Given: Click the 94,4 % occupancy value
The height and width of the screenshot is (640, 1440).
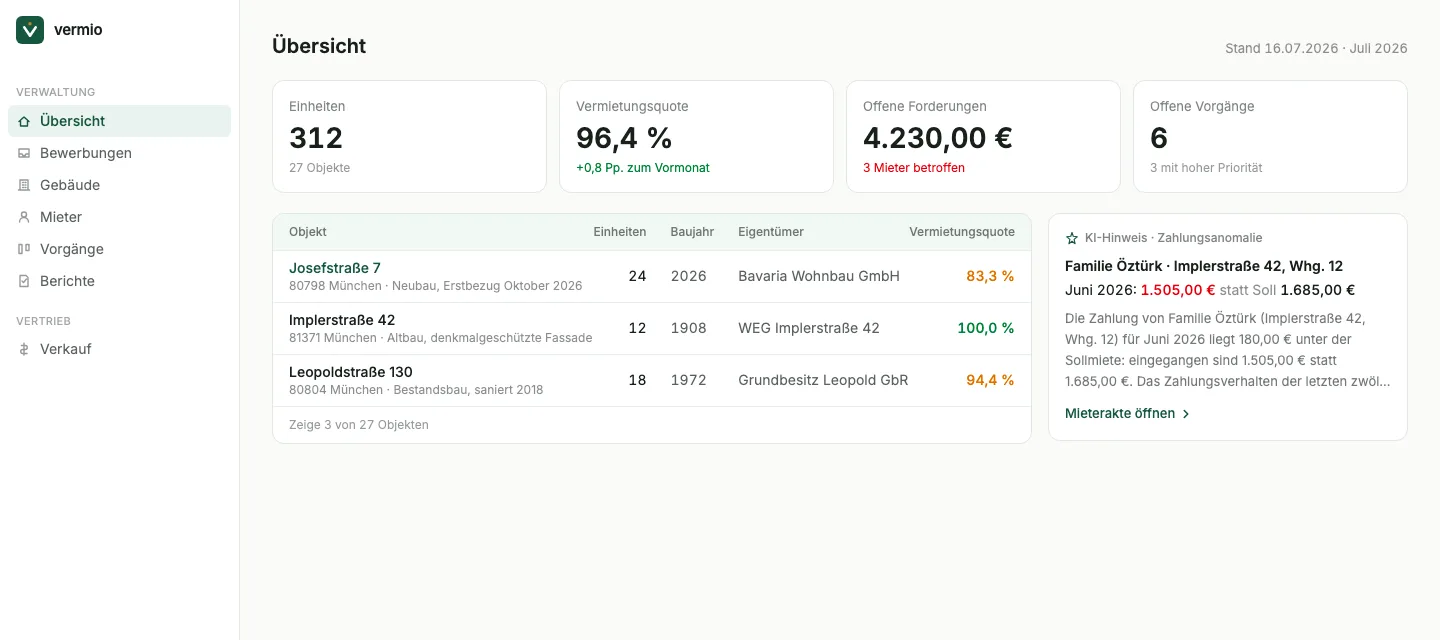Looking at the screenshot, I should [990, 380].
